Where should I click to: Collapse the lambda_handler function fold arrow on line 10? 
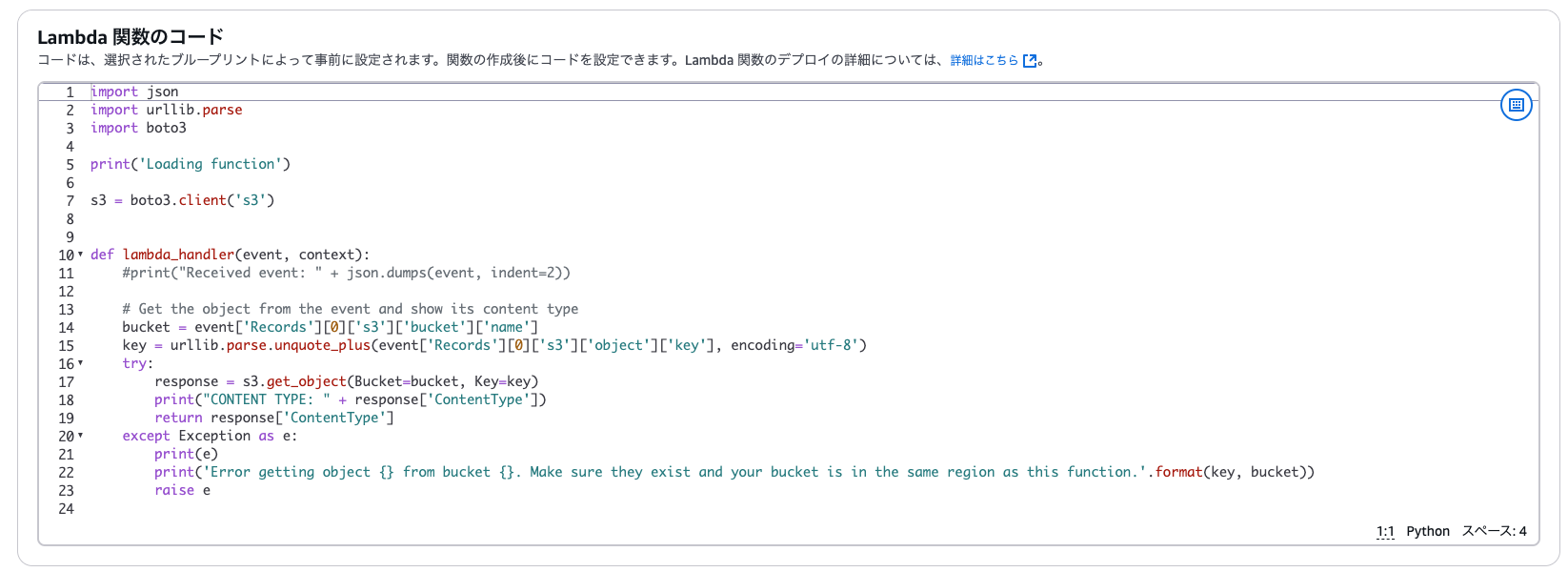pyautogui.click(x=80, y=255)
